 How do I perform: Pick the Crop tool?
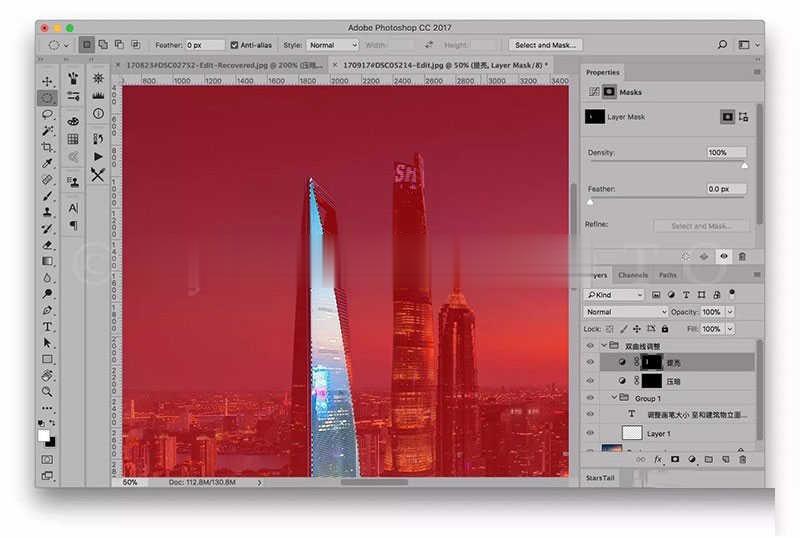pyautogui.click(x=47, y=147)
